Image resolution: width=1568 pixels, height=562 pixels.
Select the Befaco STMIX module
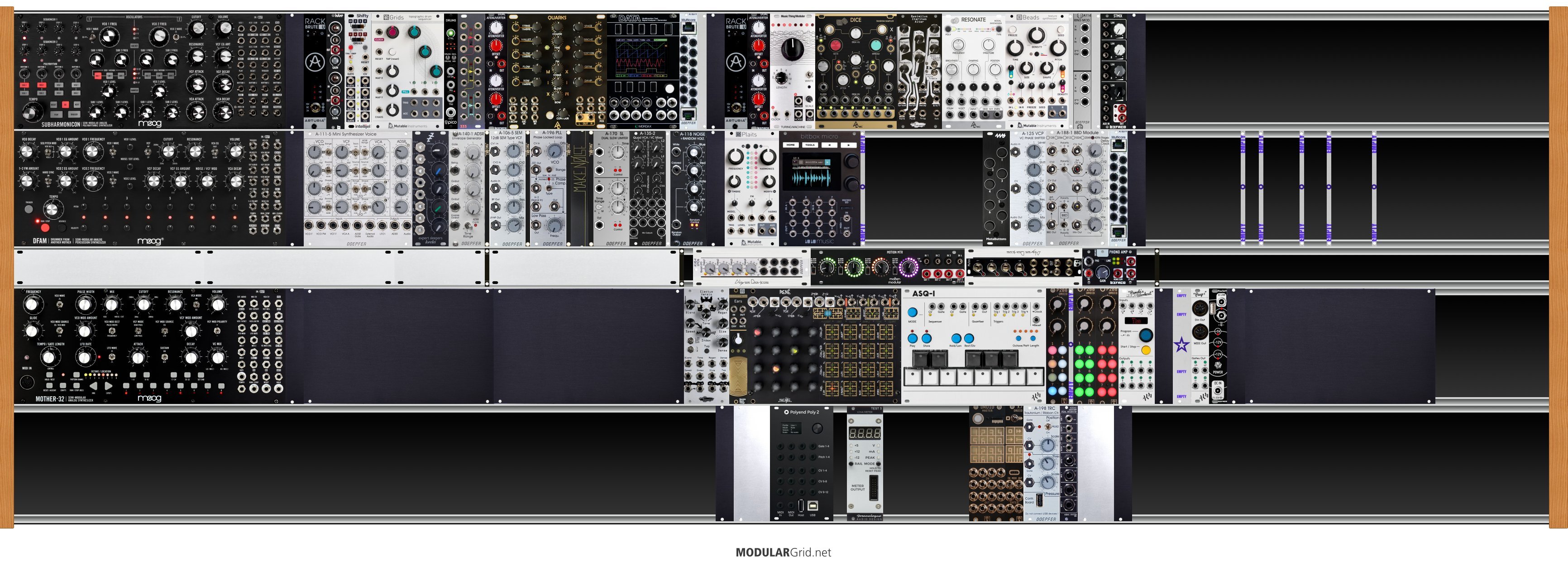tap(1114, 71)
